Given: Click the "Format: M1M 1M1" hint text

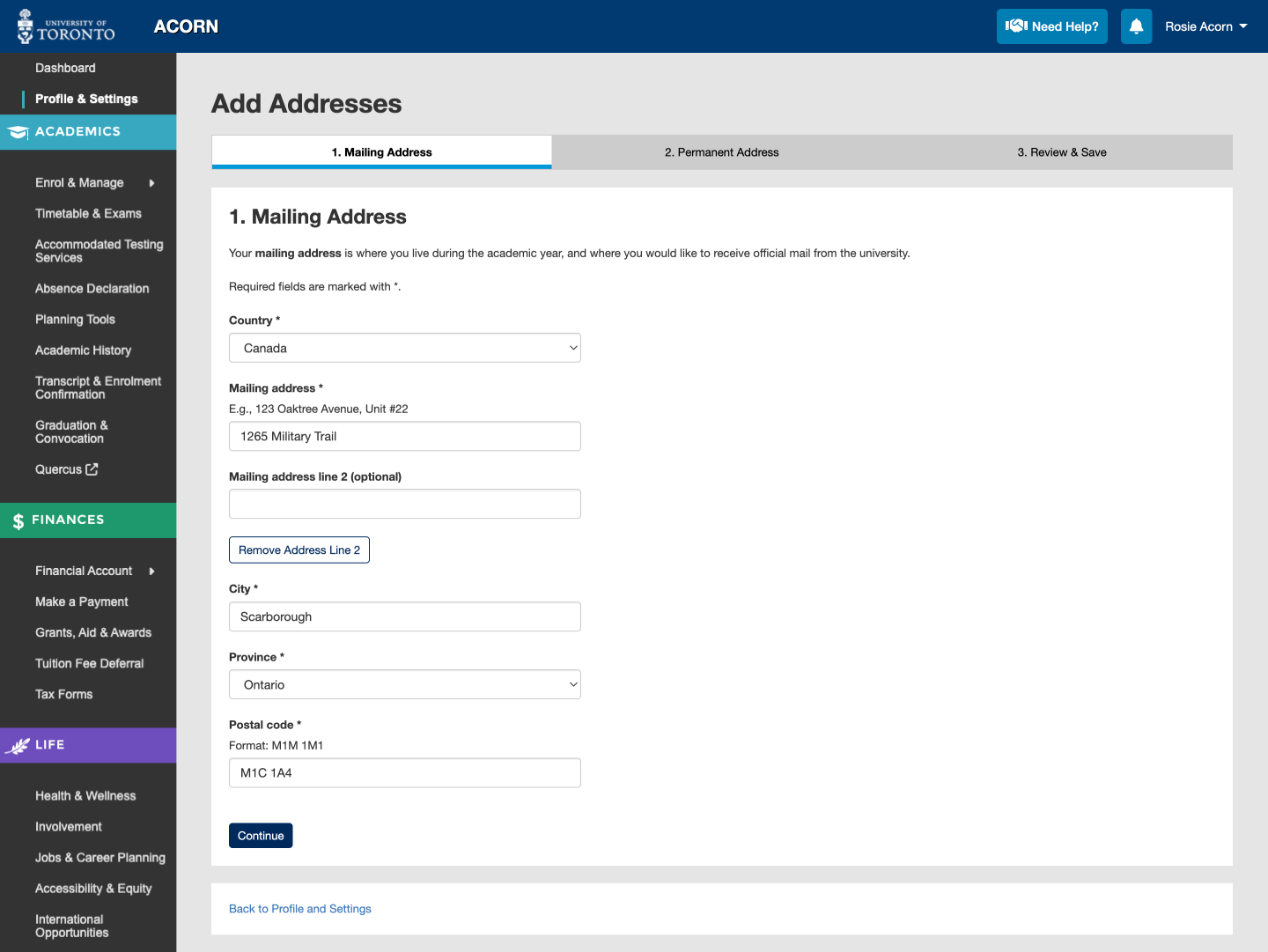Looking at the screenshot, I should pos(276,745).
